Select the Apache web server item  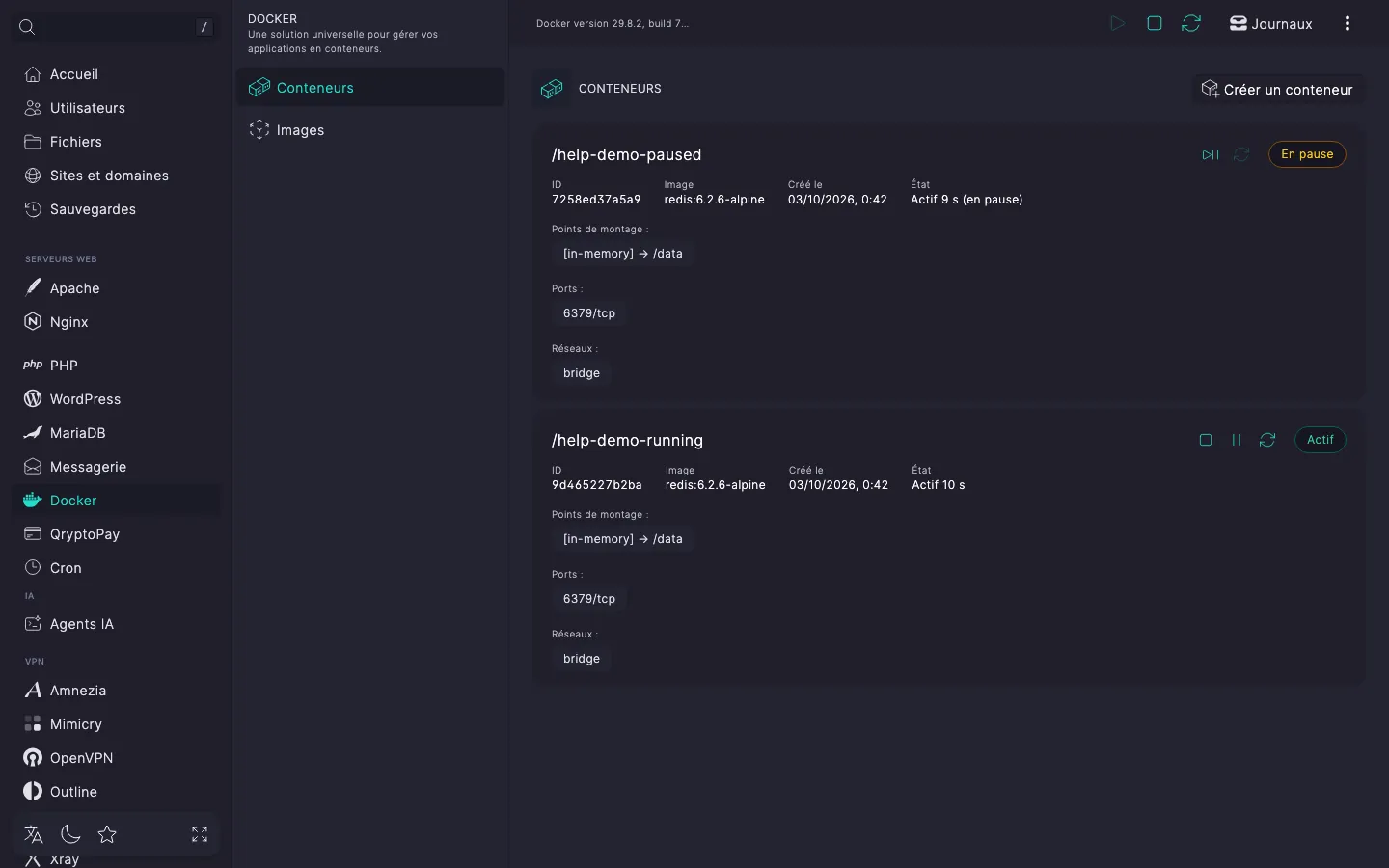(116, 288)
